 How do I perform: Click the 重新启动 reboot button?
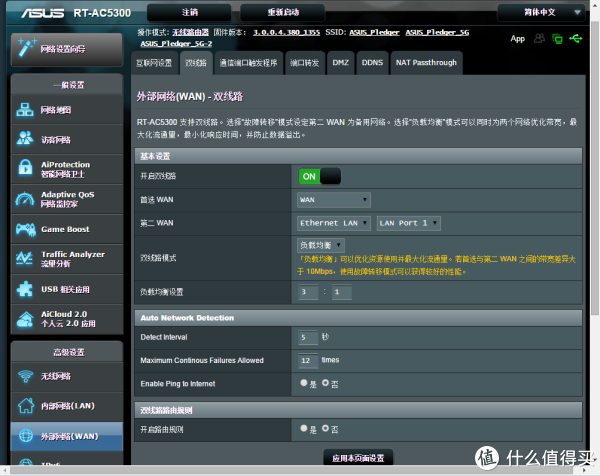[283, 13]
